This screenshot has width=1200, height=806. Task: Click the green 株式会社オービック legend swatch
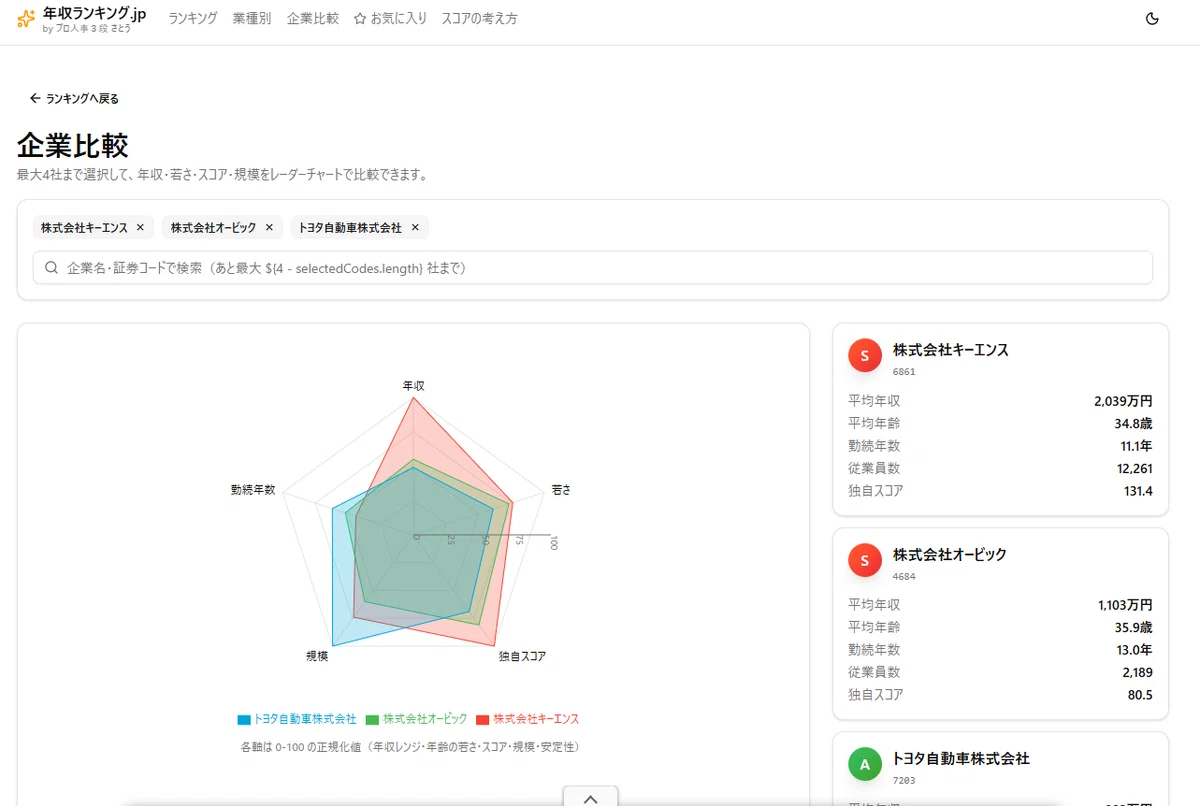[373, 720]
